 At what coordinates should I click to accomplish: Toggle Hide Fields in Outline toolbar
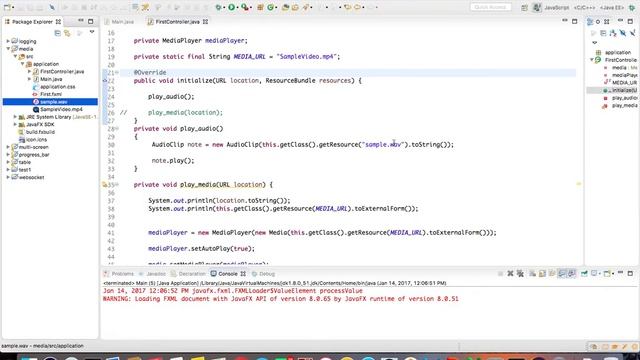[623, 33]
